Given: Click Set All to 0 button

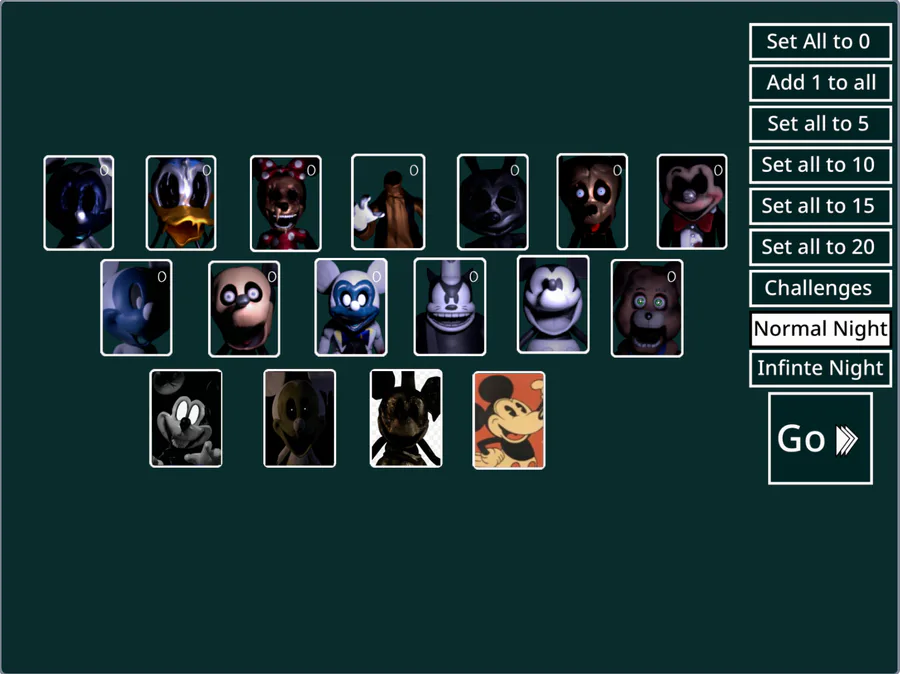Looking at the screenshot, I should pos(820,41).
